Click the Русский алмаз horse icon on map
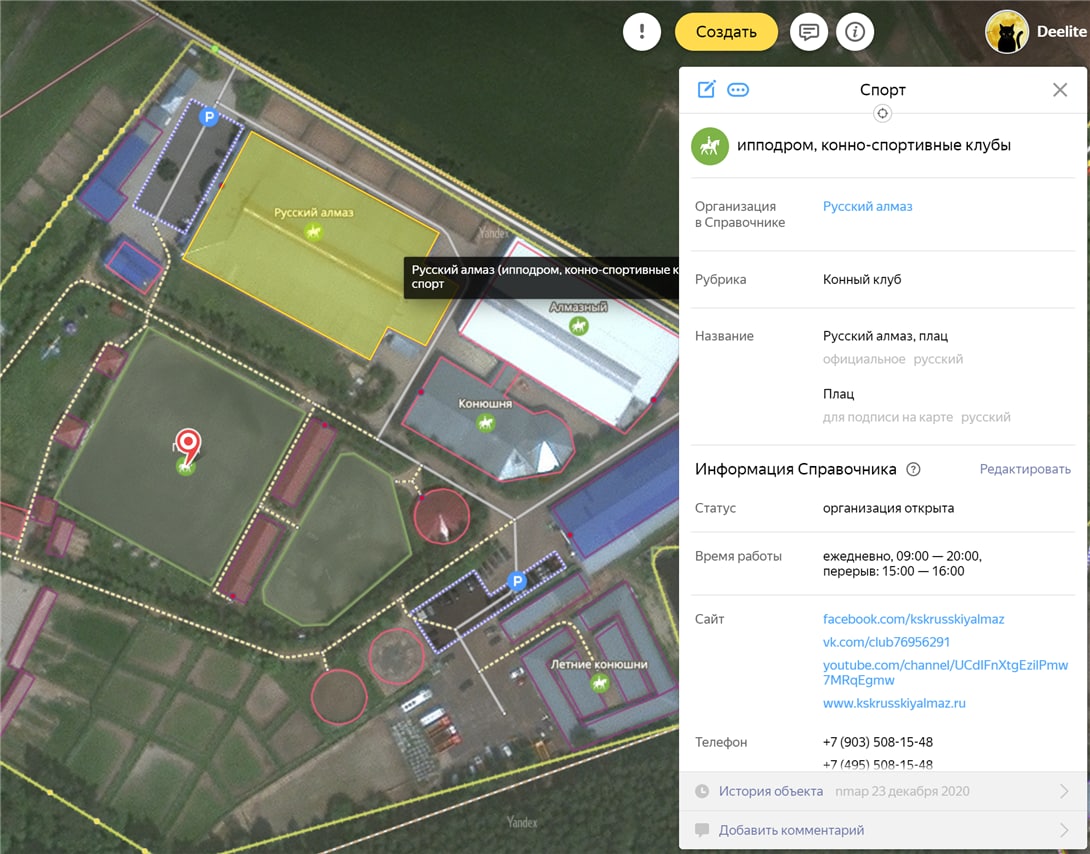 tap(314, 231)
